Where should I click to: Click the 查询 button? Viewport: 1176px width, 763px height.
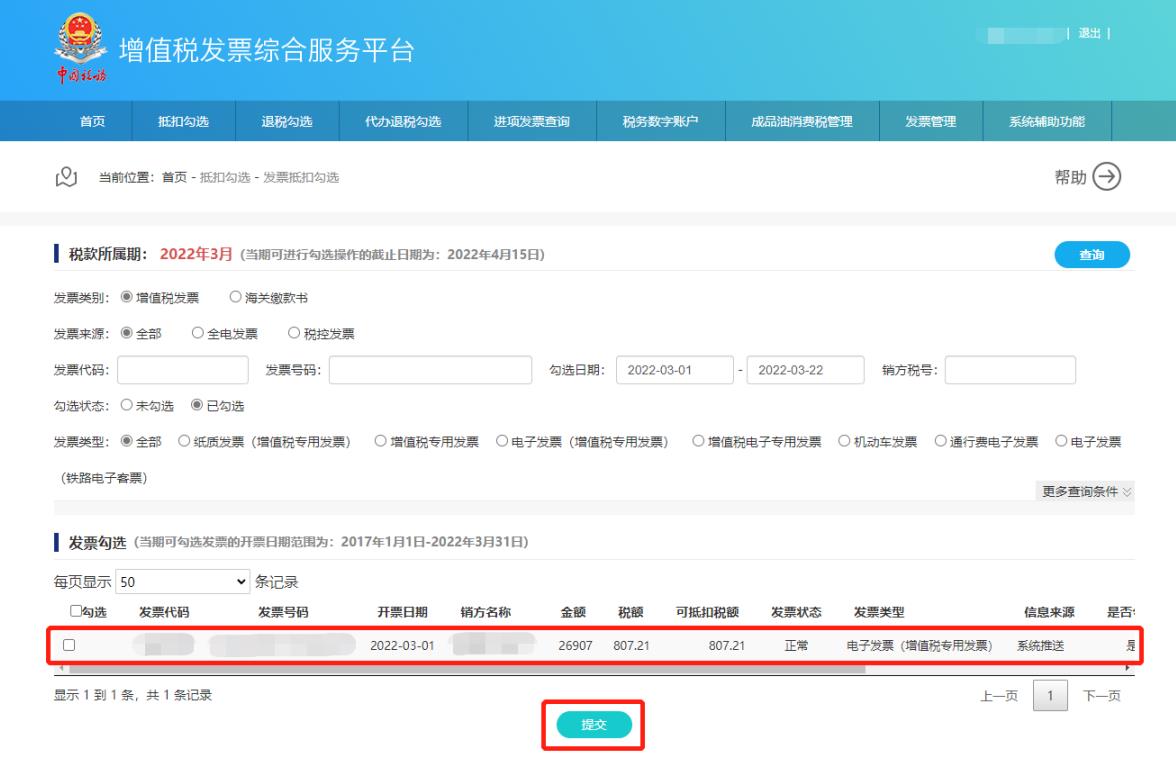(1092, 255)
